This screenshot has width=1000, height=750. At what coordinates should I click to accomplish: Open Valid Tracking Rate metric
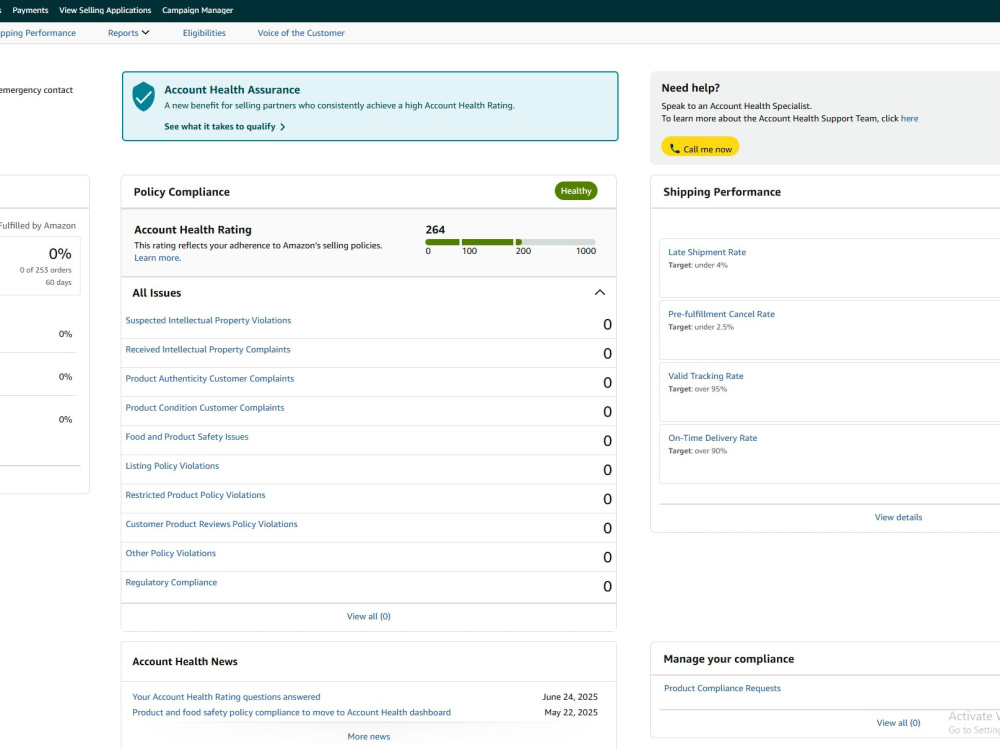click(705, 376)
